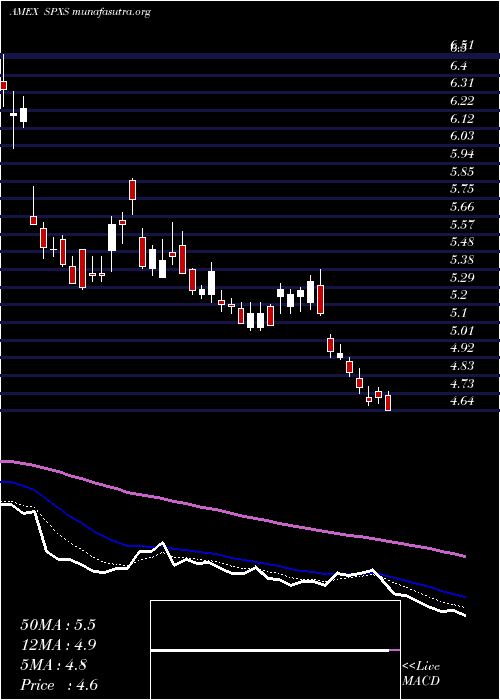This screenshot has width=500, height=700.
Task: Click the last red candlestick near 4.64
Action: pos(388,402)
